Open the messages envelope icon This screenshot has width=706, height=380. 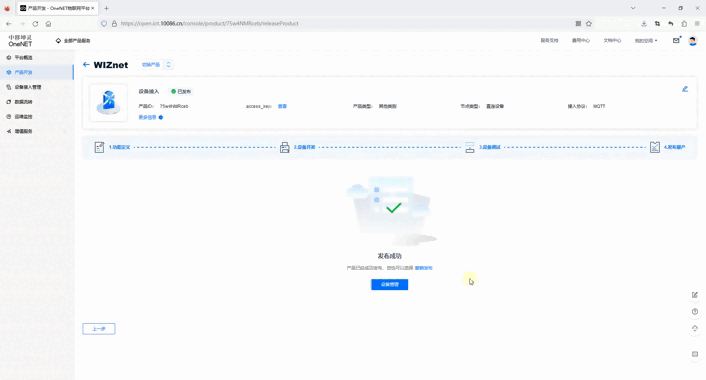[x=676, y=41]
